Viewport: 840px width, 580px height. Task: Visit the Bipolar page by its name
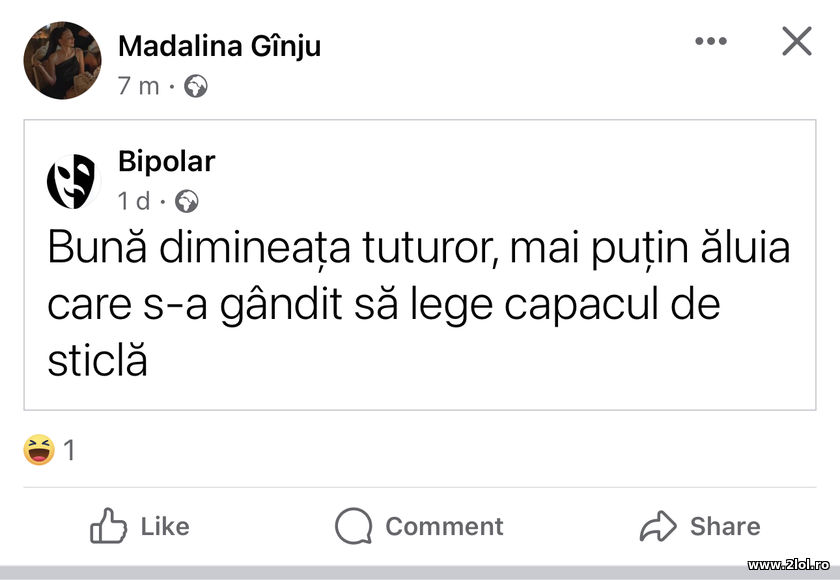click(x=166, y=161)
